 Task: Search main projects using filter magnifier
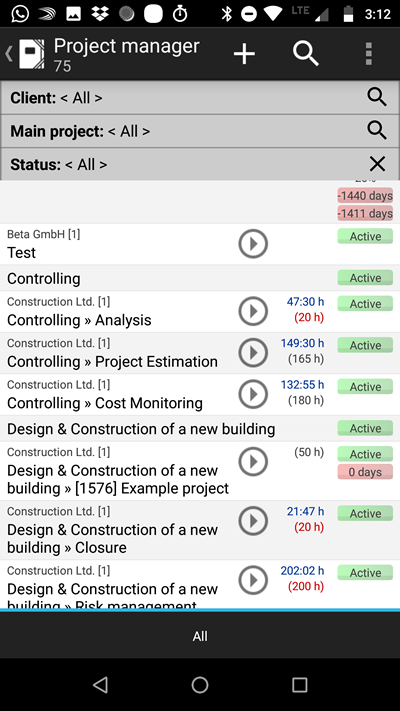377,131
